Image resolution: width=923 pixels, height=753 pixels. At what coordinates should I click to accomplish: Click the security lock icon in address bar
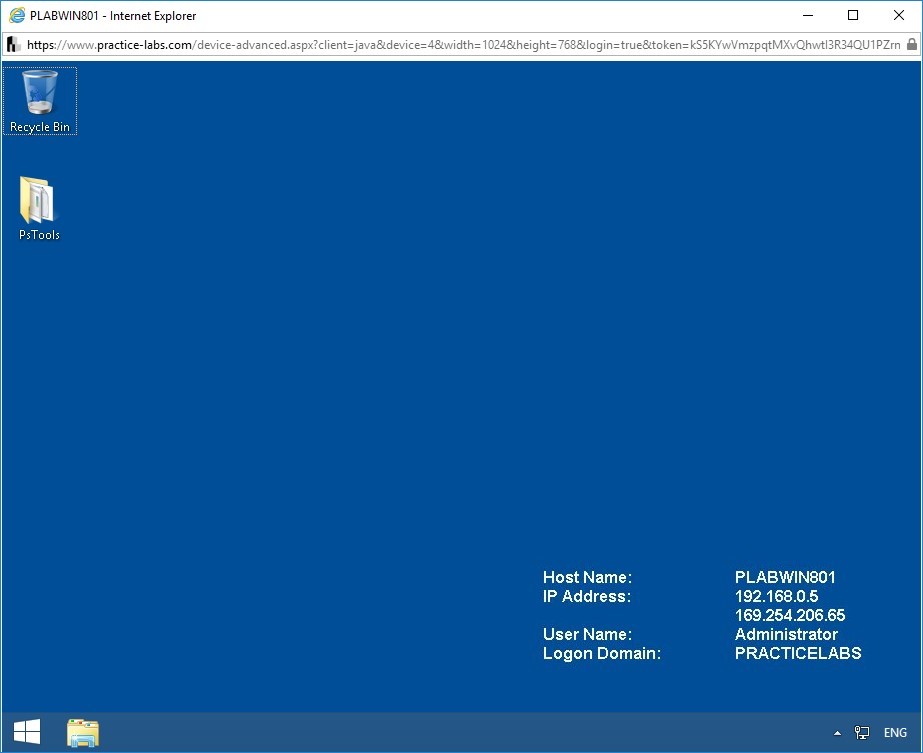tap(911, 45)
